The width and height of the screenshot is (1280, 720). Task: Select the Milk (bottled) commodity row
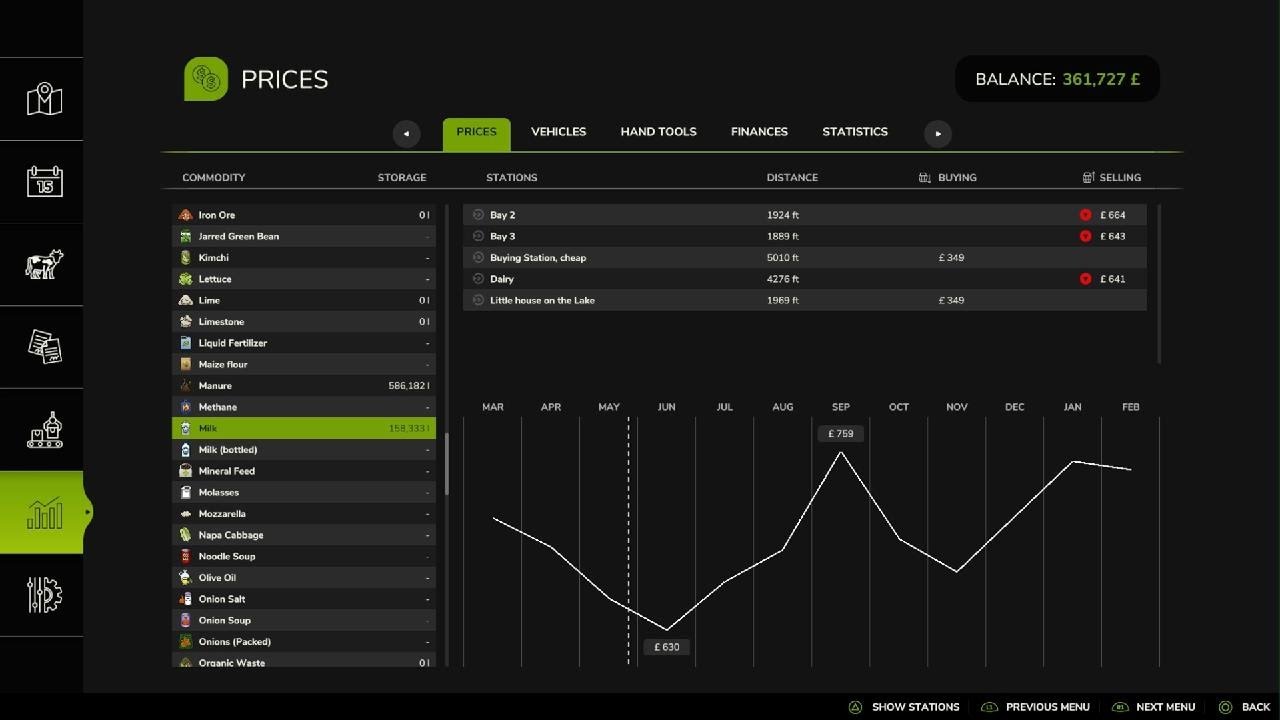coord(304,450)
